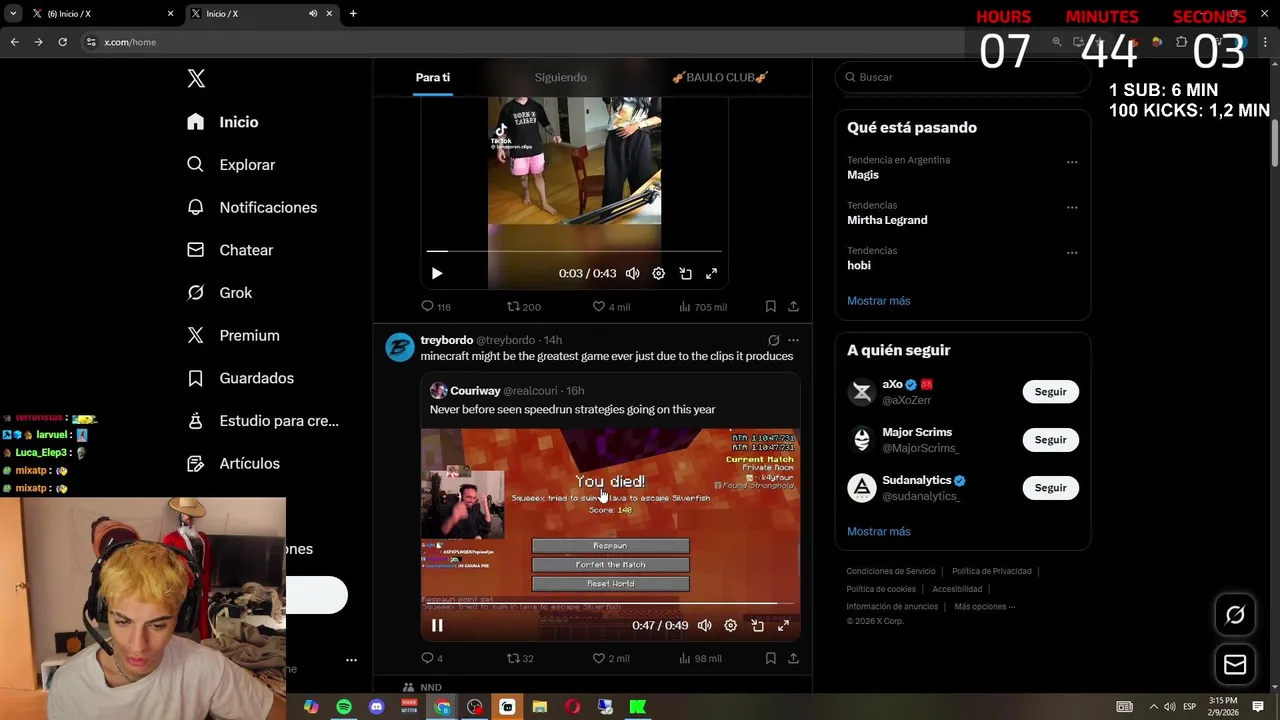
Task: Open account menu three dots near webcam
Action: click(351, 660)
